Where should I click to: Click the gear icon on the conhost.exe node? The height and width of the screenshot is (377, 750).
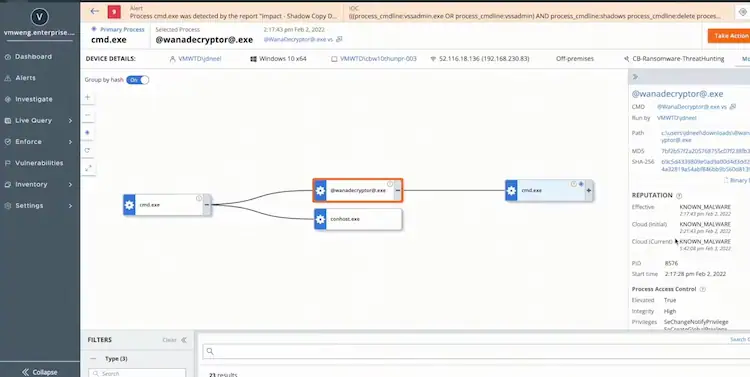click(320, 219)
